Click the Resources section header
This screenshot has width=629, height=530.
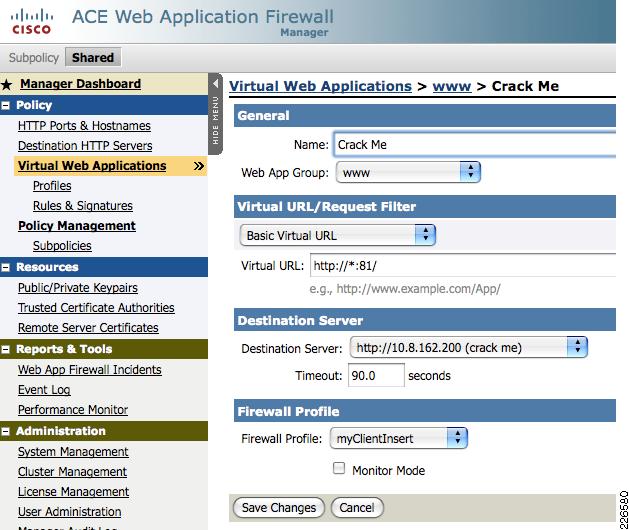pos(104,267)
